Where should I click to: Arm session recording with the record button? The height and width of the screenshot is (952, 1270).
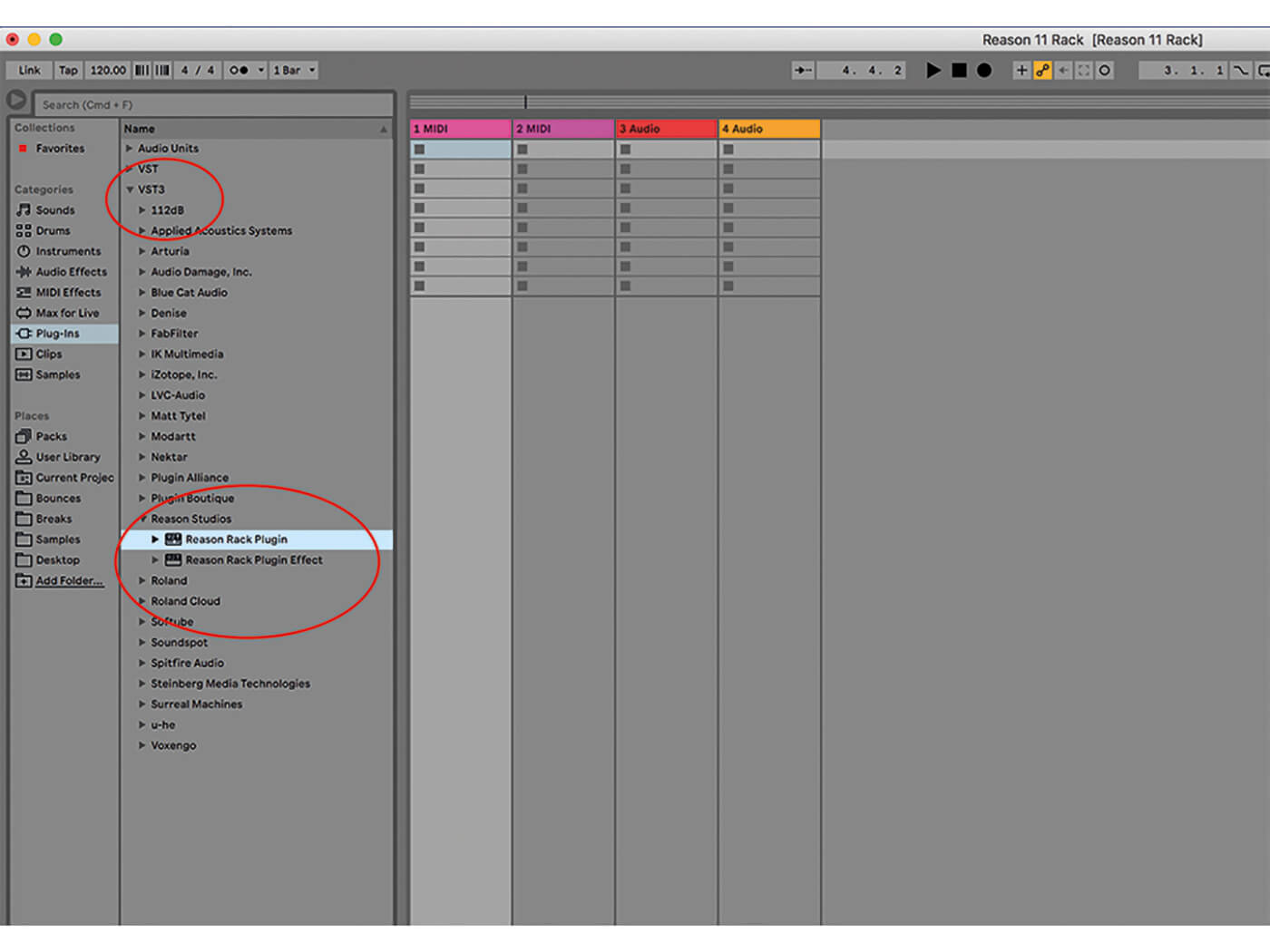(984, 70)
